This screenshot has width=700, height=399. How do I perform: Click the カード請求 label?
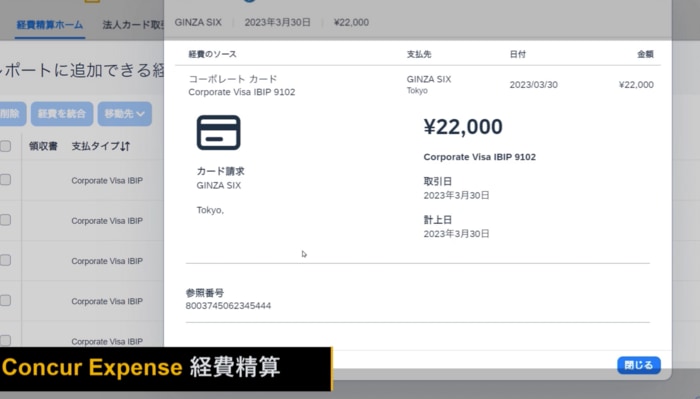tap(220, 171)
